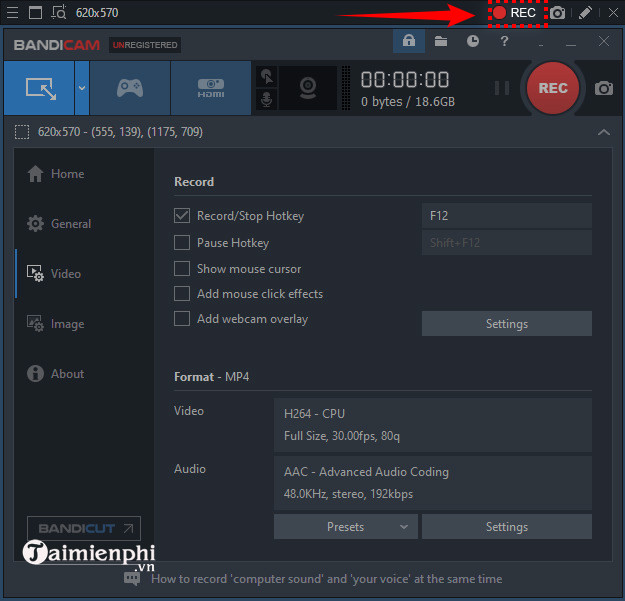The image size is (625, 601).
Task: Open the About tab
Action: pos(55,374)
